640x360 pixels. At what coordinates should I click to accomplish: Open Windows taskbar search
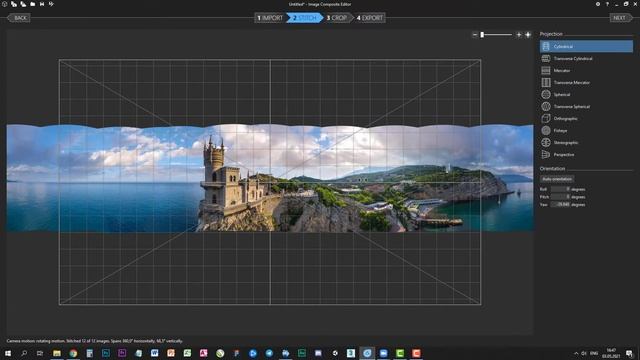pos(24,353)
